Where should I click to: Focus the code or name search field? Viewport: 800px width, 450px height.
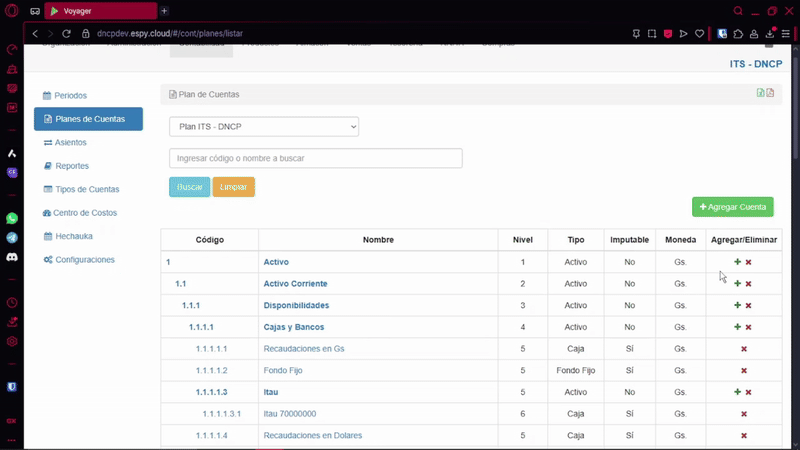click(x=315, y=158)
